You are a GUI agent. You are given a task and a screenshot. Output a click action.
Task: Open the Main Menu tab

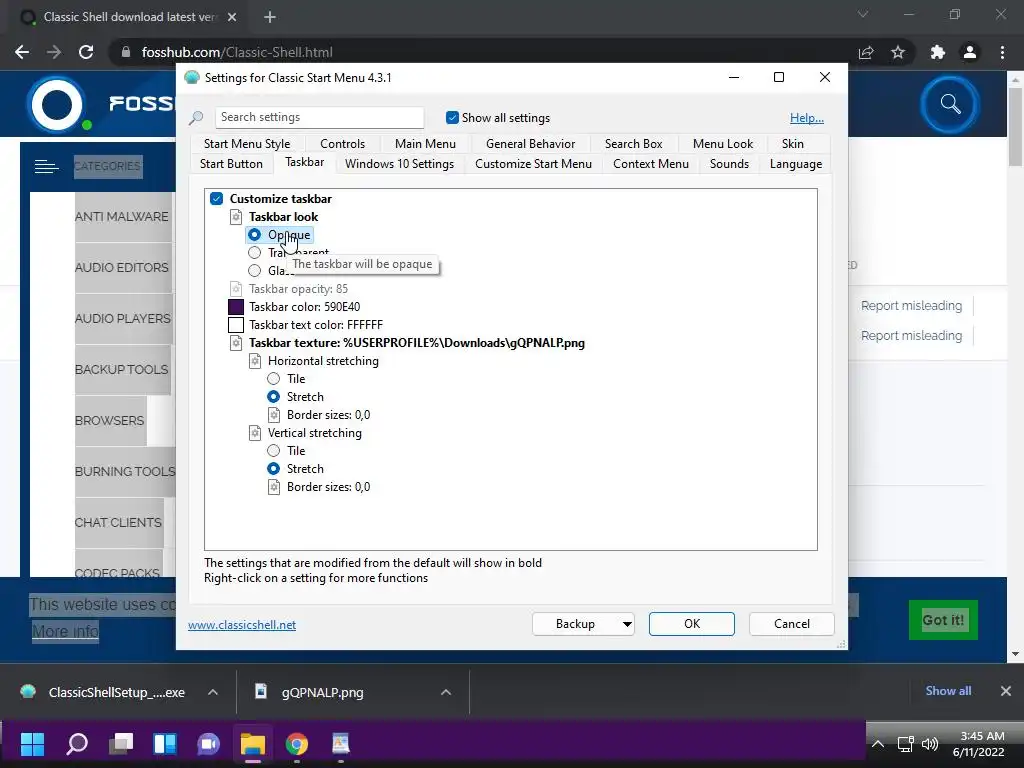click(425, 144)
